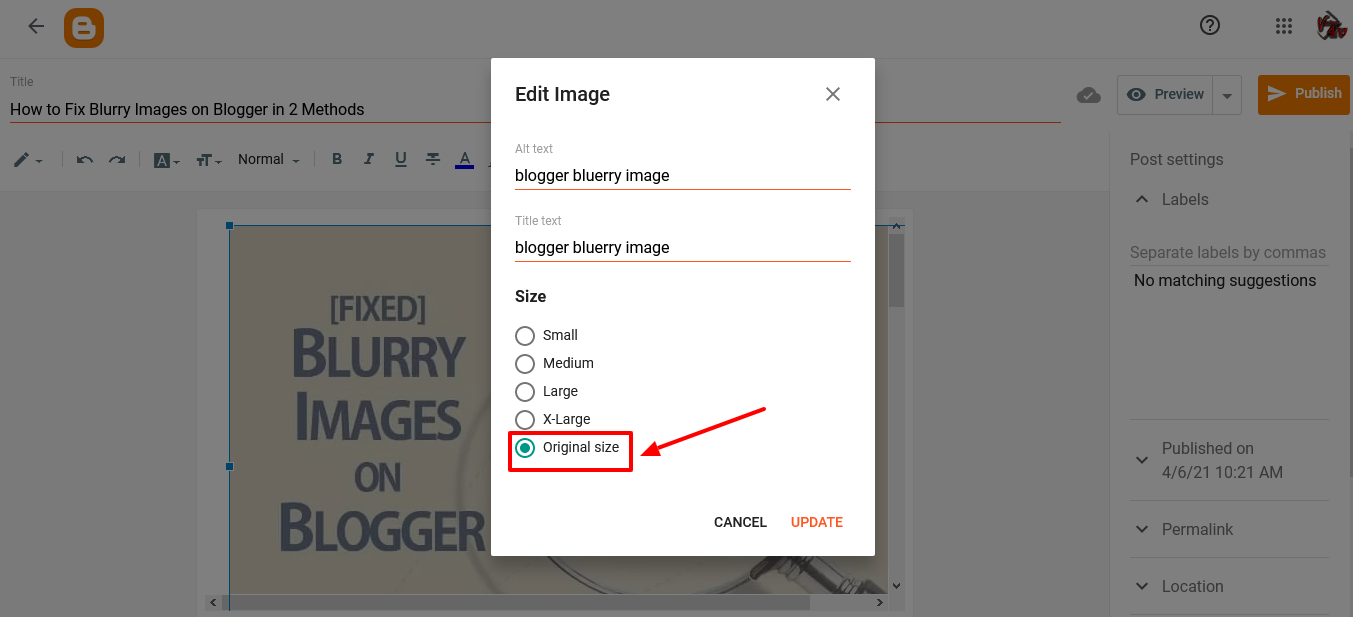Viewport: 1353px width, 617px height.
Task: Go back with the left arrow icon
Action: click(36, 26)
